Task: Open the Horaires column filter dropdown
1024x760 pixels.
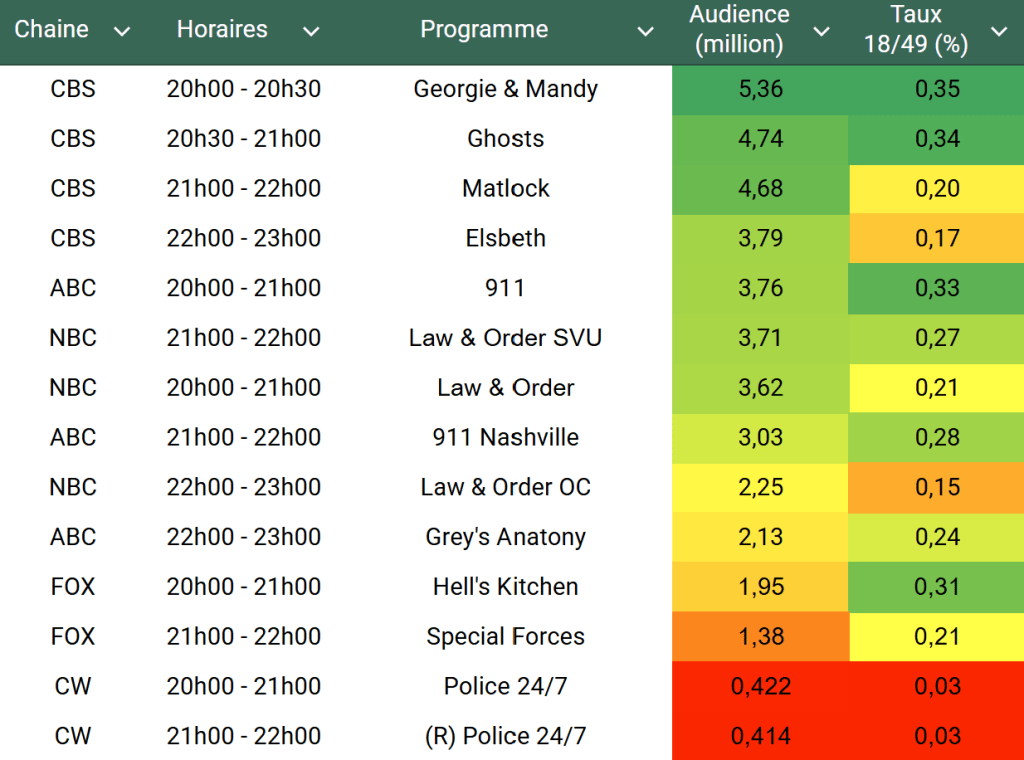Action: [x=311, y=32]
